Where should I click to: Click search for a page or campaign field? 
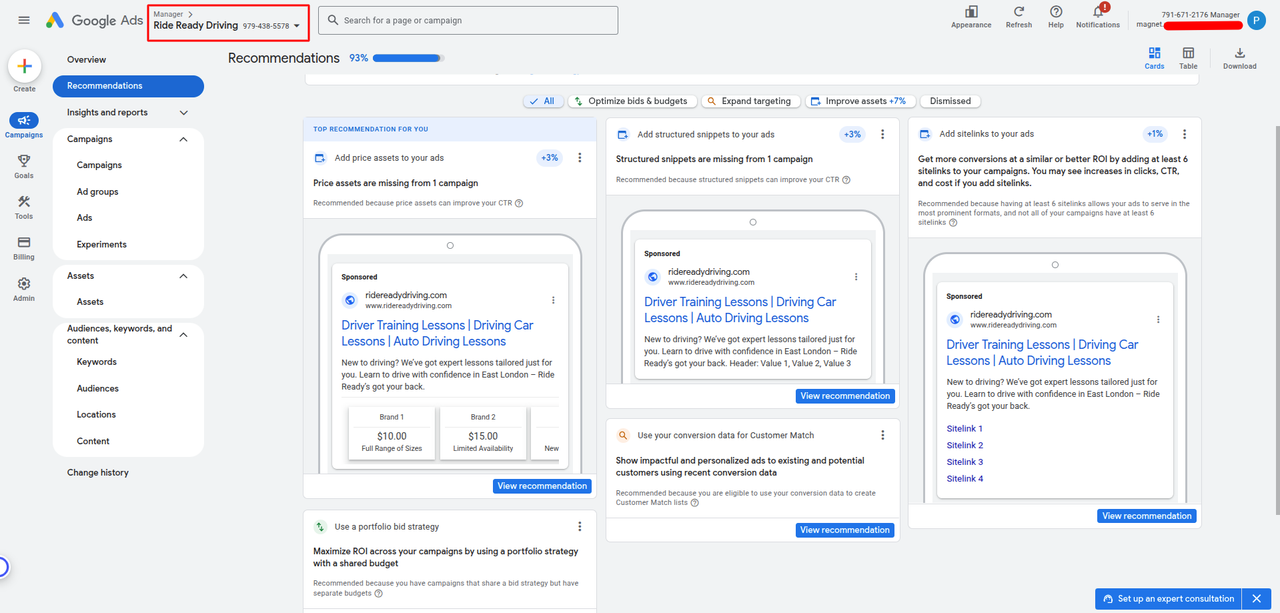pyautogui.click(x=468, y=20)
